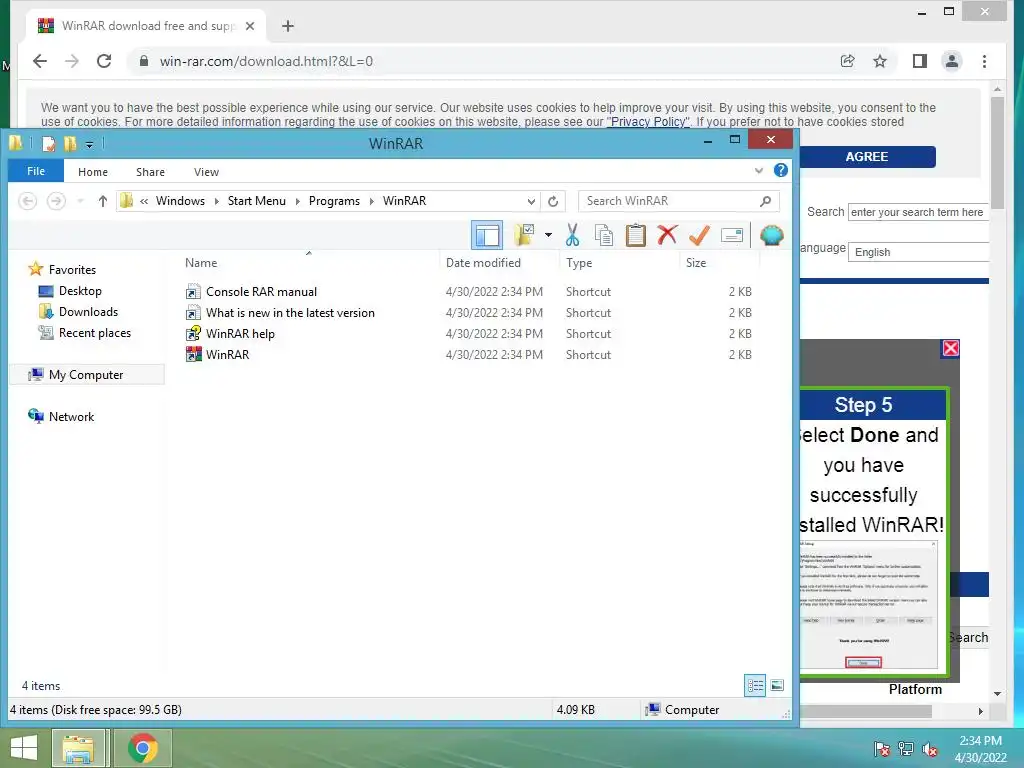
Task: Bookmark this page with the star icon
Action: 880,61
